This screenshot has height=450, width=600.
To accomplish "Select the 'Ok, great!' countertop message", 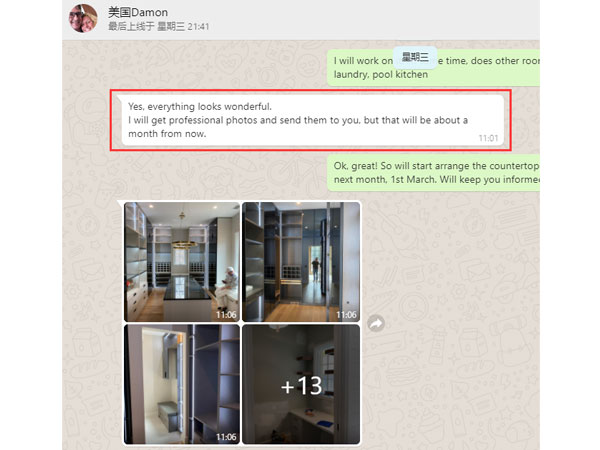I will pyautogui.click(x=433, y=173).
